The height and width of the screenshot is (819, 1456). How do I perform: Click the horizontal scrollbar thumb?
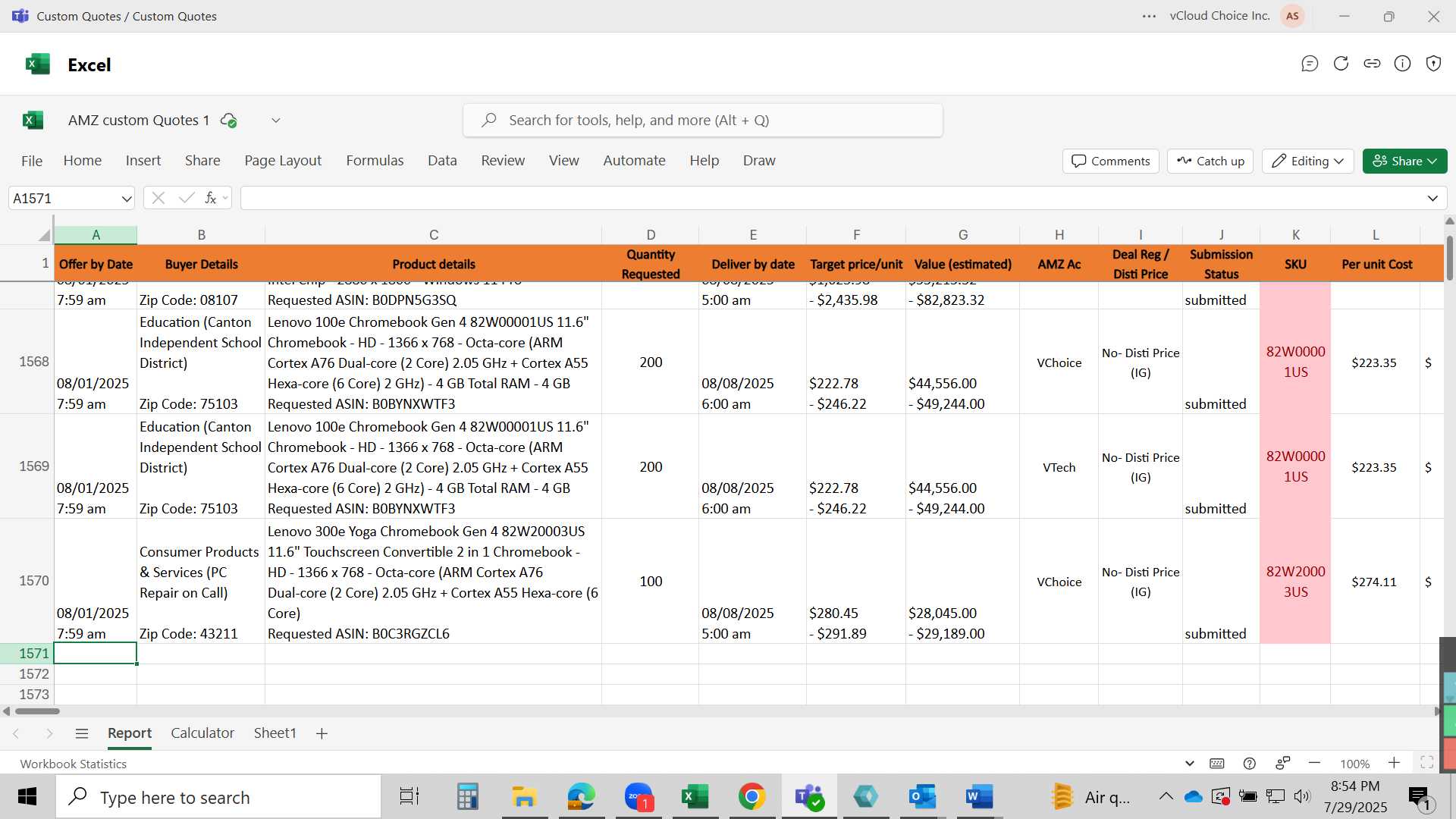[x=37, y=711]
